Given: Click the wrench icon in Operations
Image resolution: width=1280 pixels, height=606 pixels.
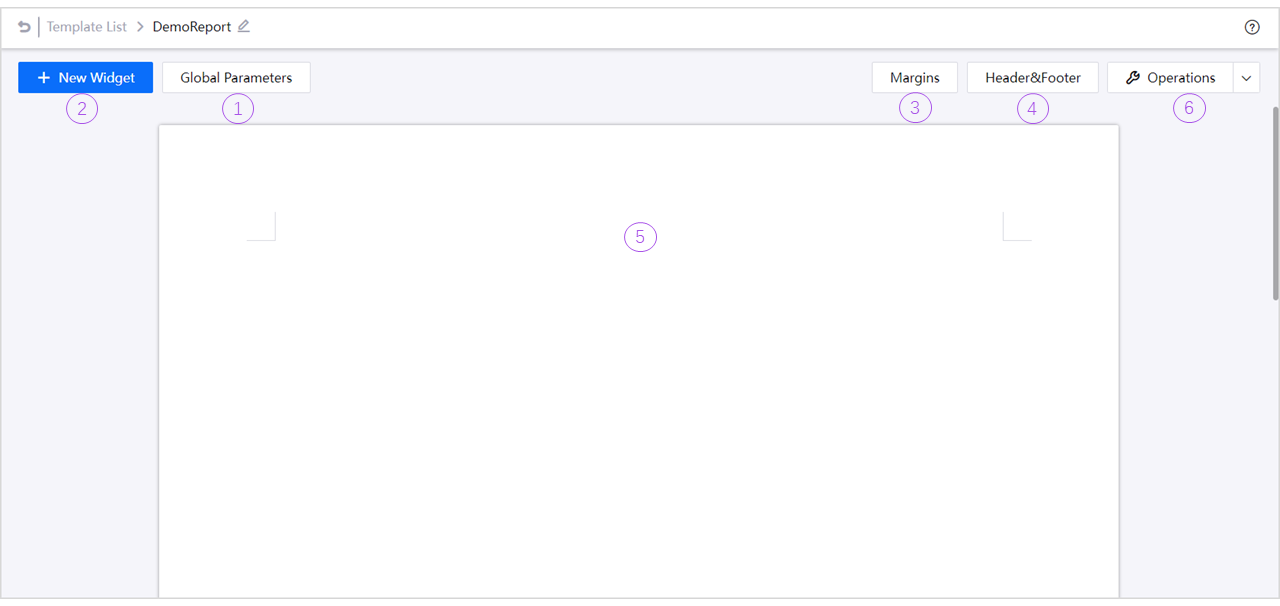Looking at the screenshot, I should tap(1132, 77).
